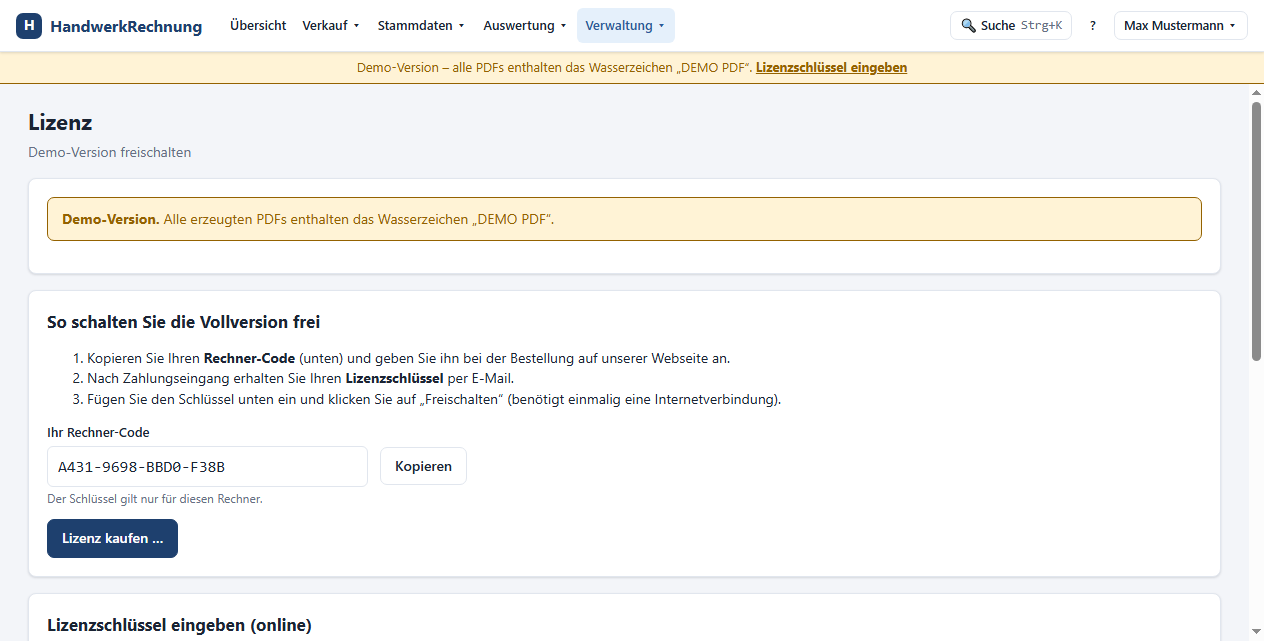Click the 'Lizenzschlüssel eingeben (online)' heading
Image resolution: width=1264 pixels, height=641 pixels.
[179, 625]
